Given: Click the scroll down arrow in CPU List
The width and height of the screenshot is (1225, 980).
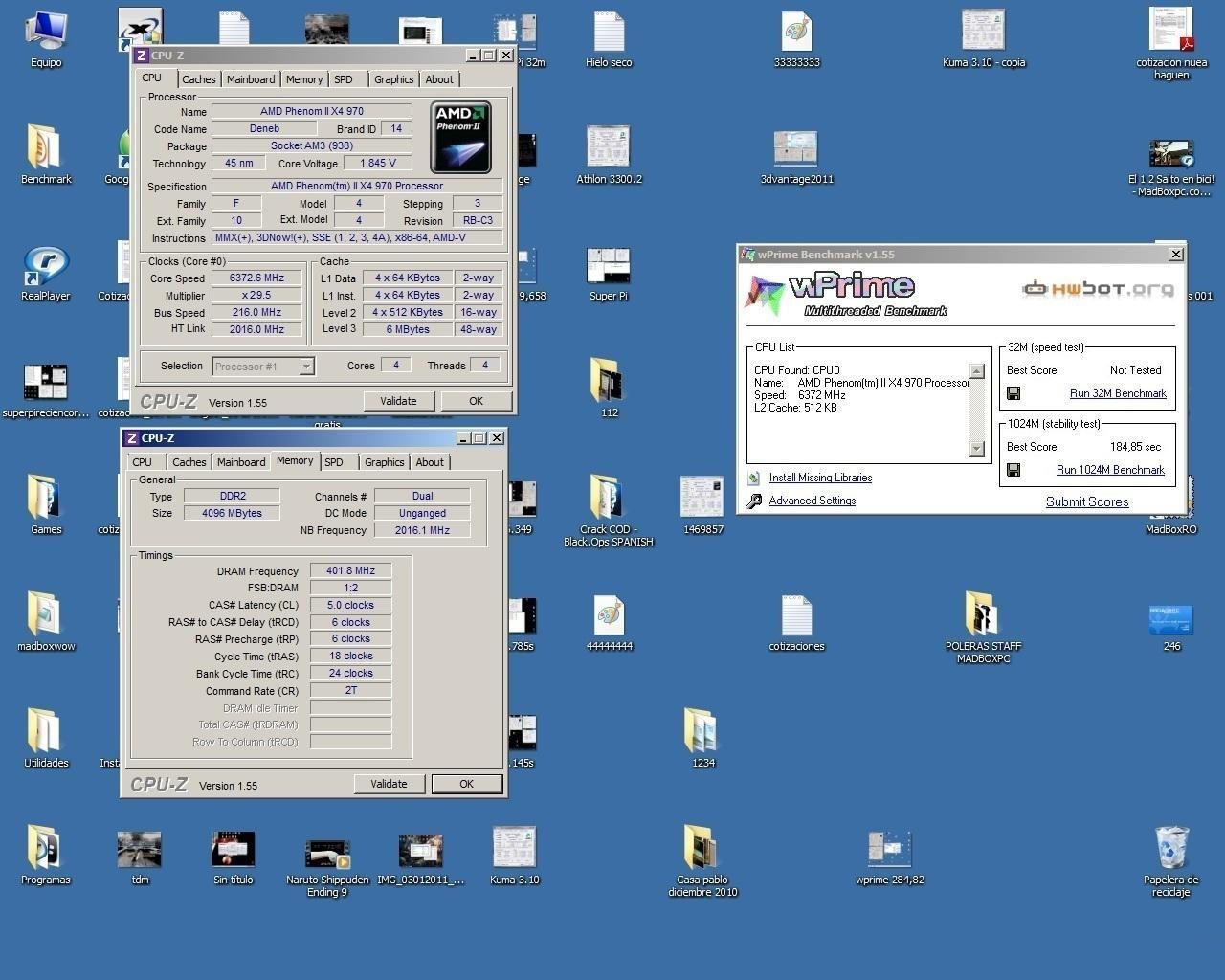Looking at the screenshot, I should (x=976, y=448).
